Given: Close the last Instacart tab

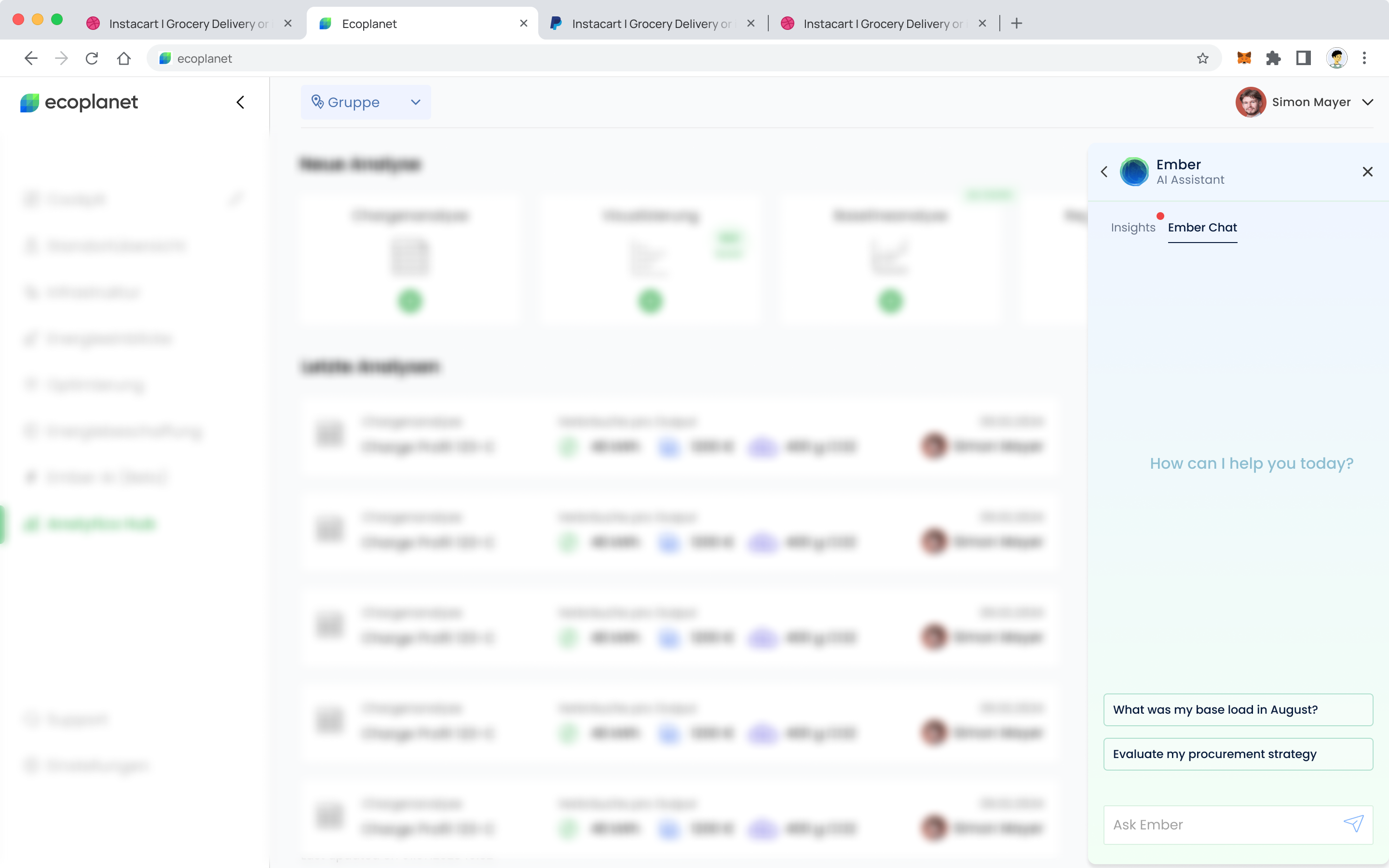Looking at the screenshot, I should click(x=982, y=24).
